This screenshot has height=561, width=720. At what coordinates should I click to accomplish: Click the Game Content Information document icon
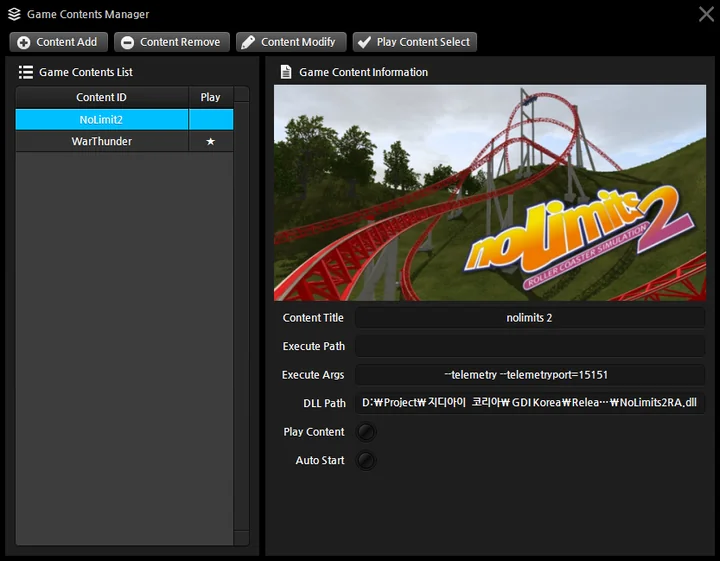(x=286, y=72)
